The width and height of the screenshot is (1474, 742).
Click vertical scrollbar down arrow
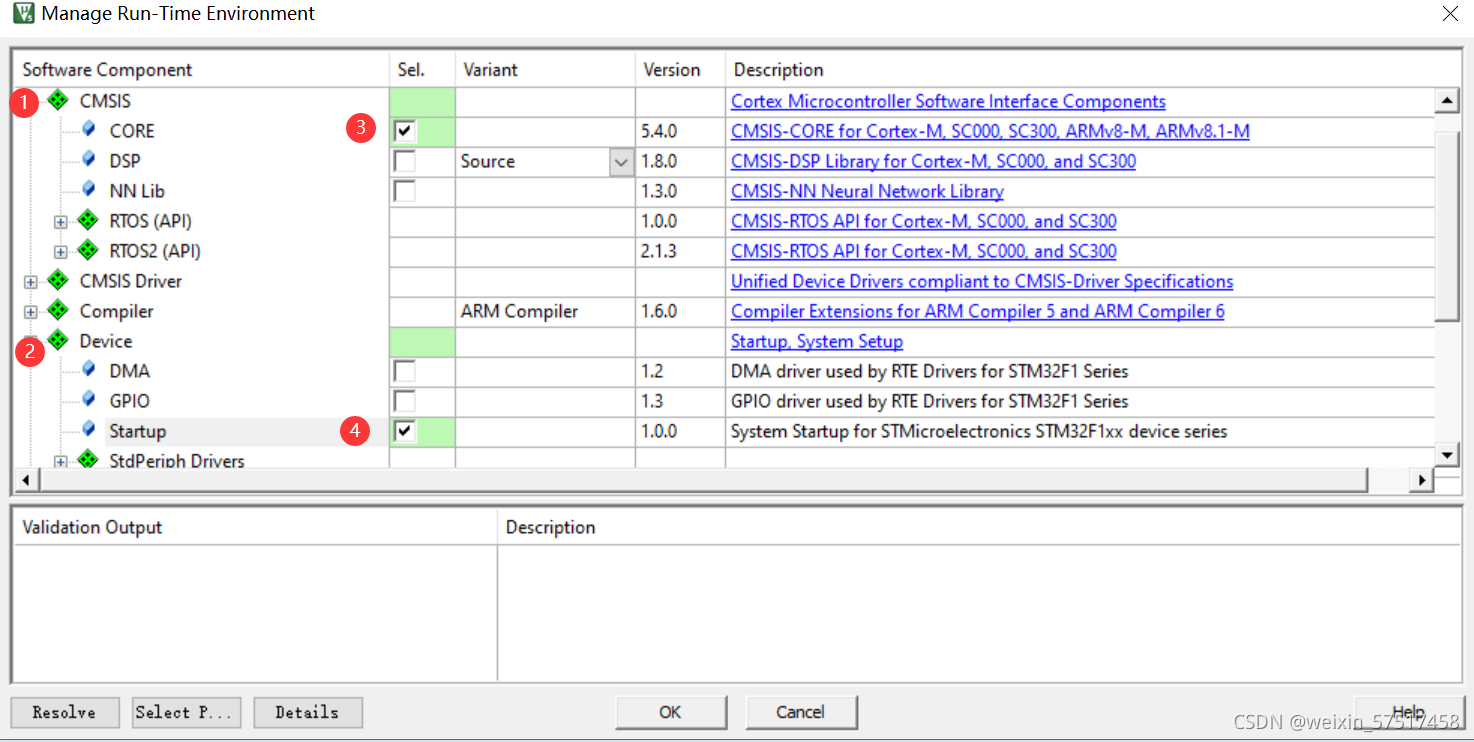[1447, 455]
